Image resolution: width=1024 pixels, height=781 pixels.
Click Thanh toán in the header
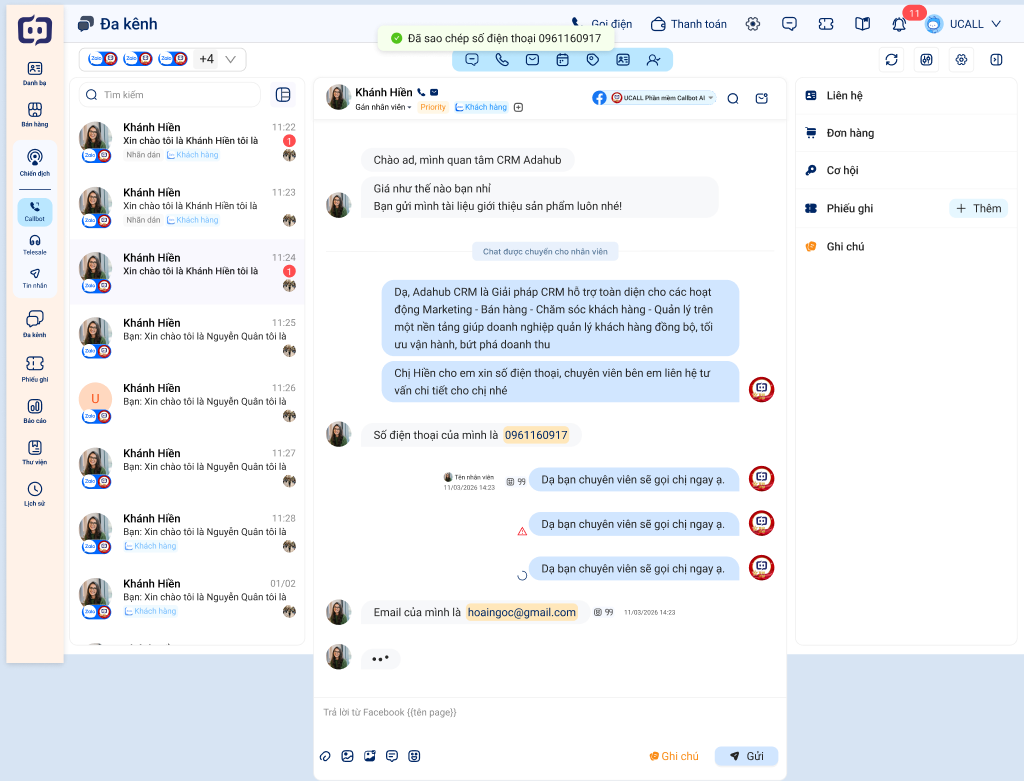[689, 24]
